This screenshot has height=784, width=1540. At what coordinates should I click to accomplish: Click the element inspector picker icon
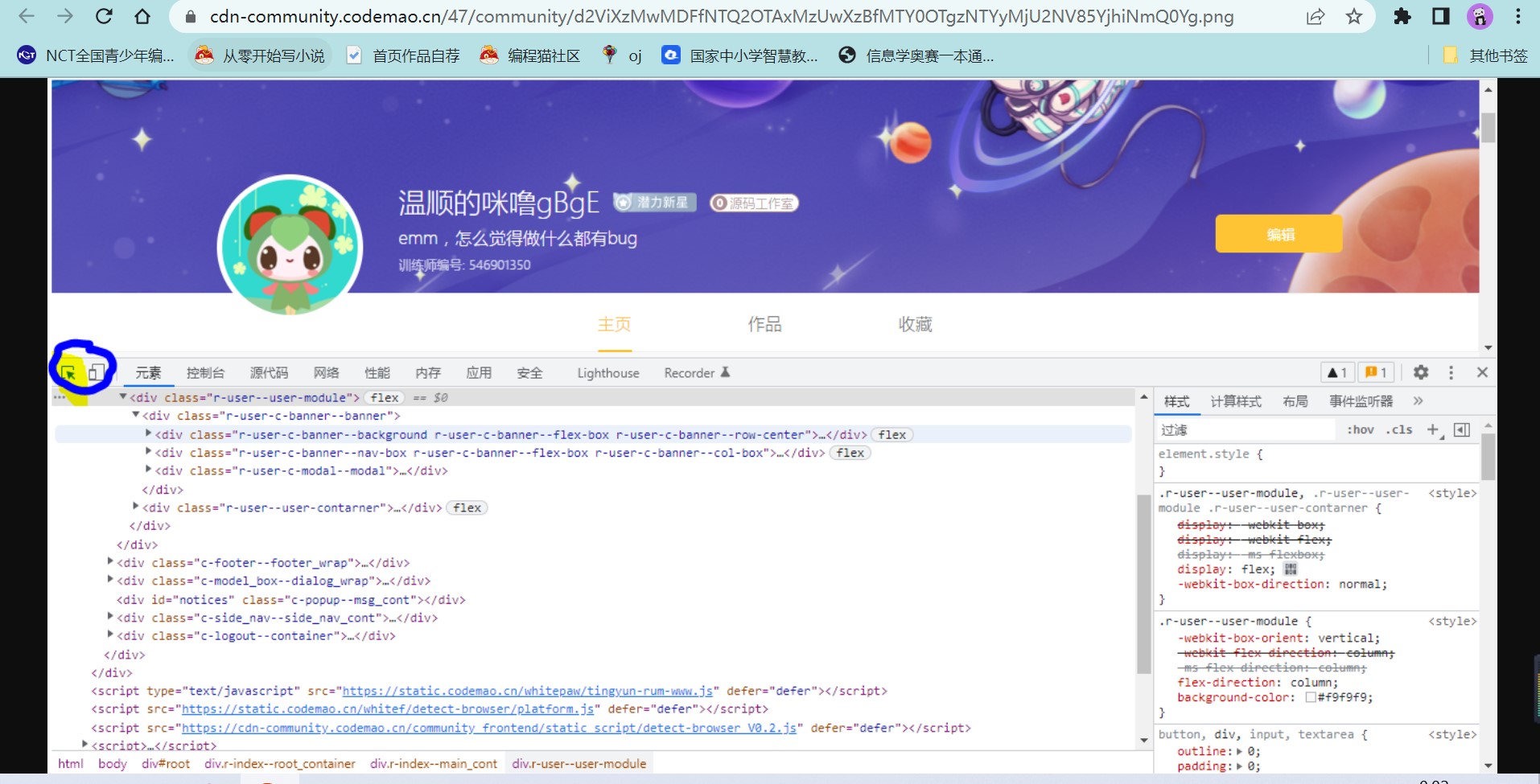(68, 373)
